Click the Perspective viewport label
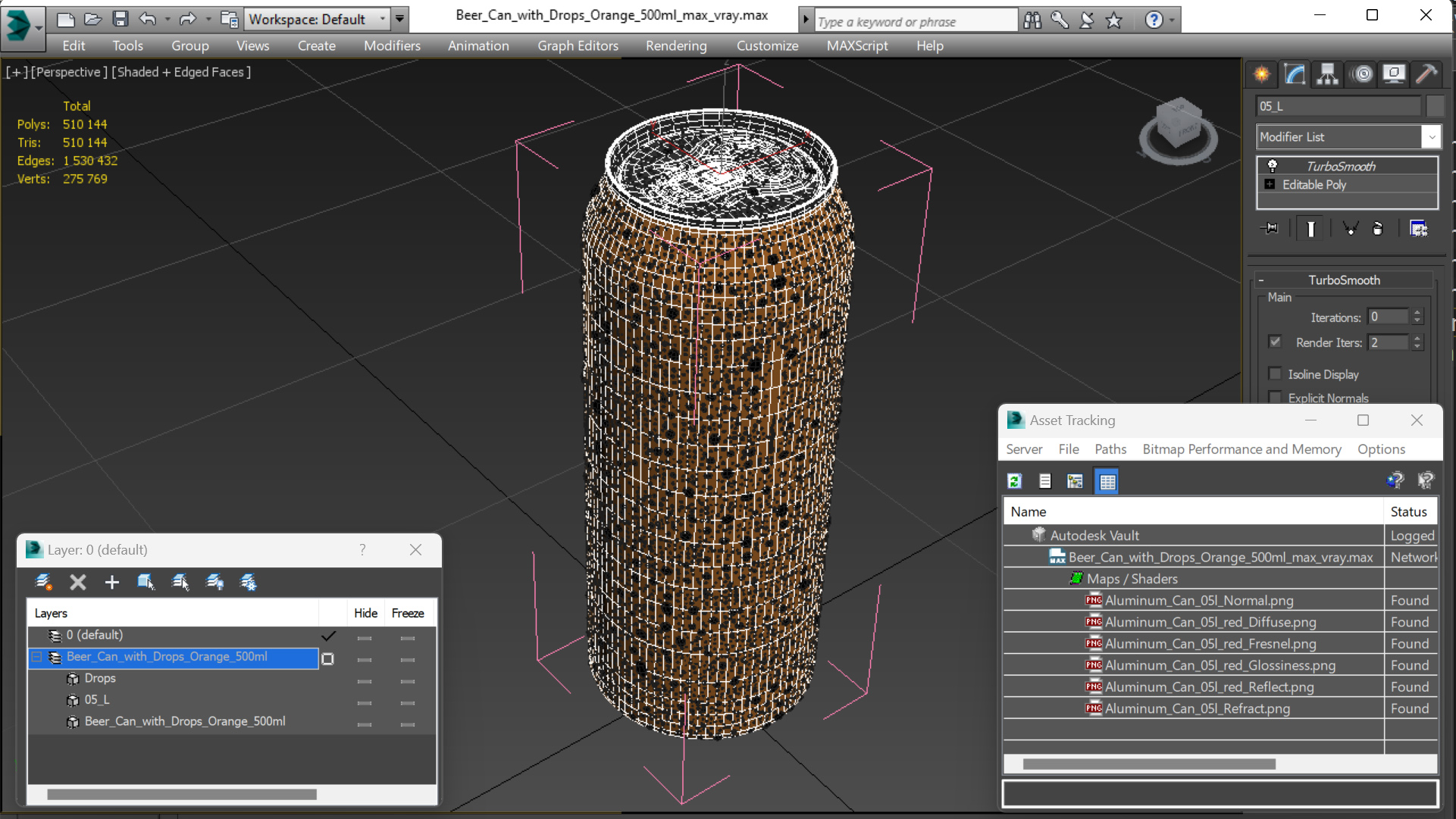Screen dimensions: 1456x819 coord(67,72)
